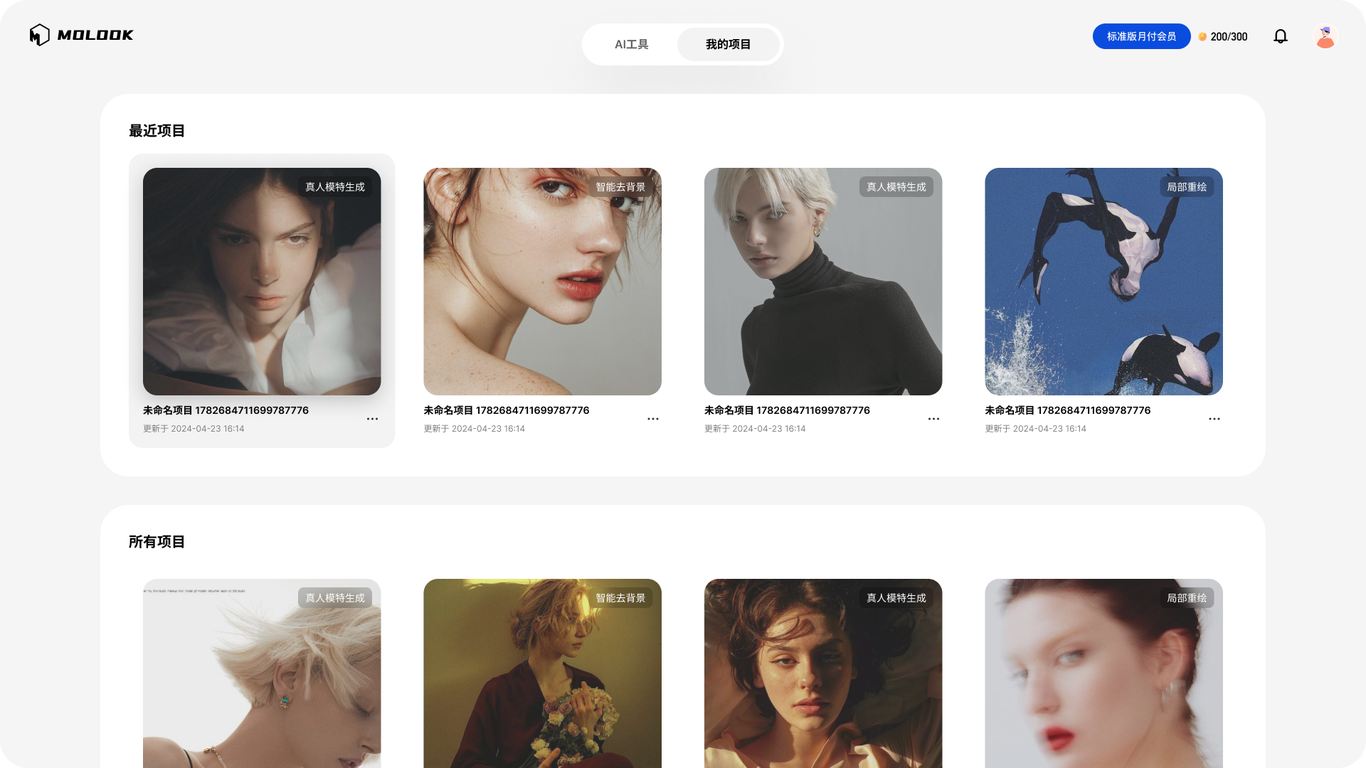The height and width of the screenshot is (768, 1366).
Task: Click 智能去背景 tag on freckled woman project
Action: click(621, 187)
